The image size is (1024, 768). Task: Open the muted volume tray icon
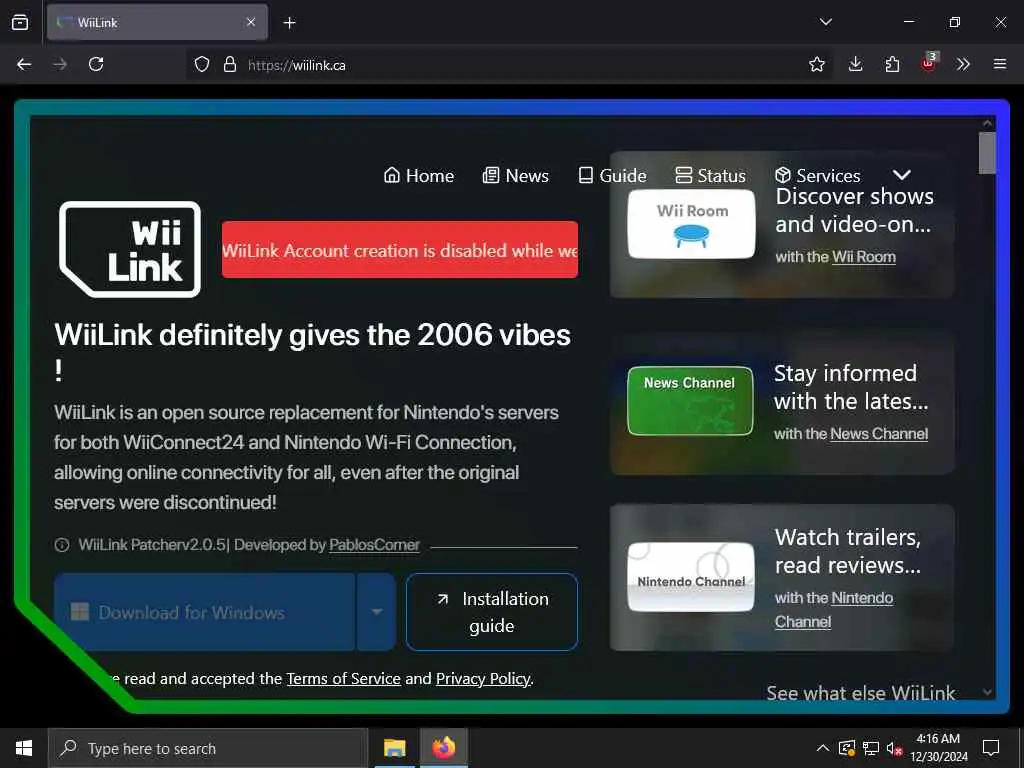[x=894, y=748]
